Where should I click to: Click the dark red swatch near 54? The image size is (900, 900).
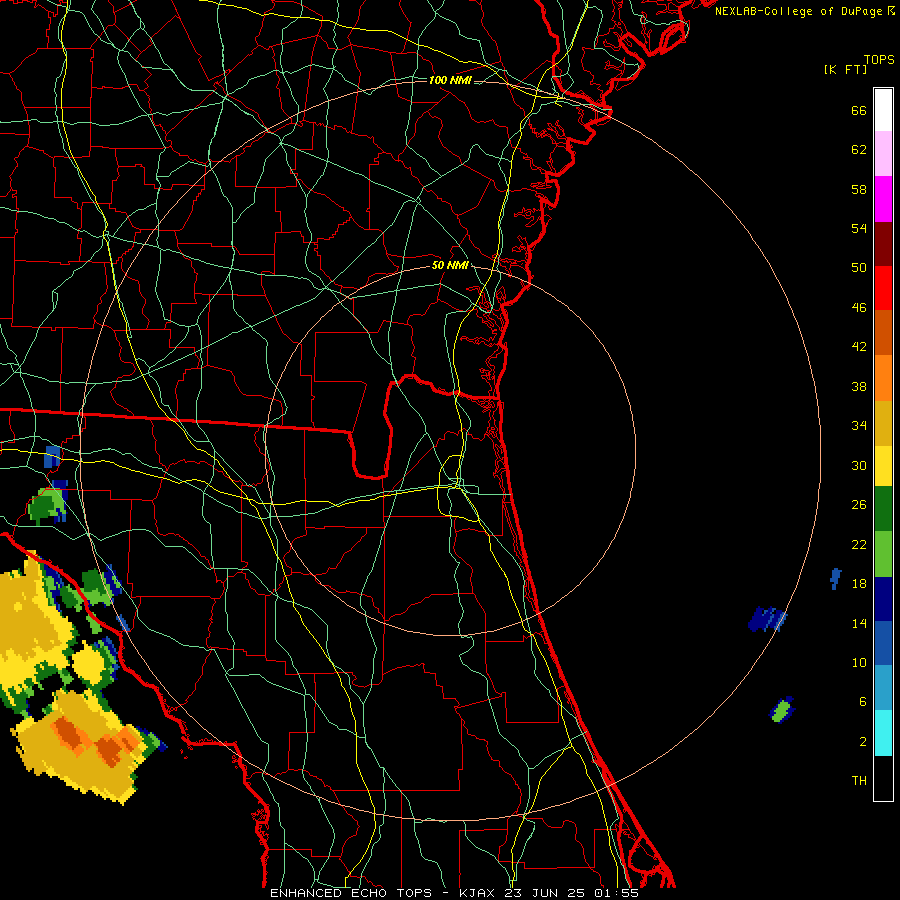point(883,244)
